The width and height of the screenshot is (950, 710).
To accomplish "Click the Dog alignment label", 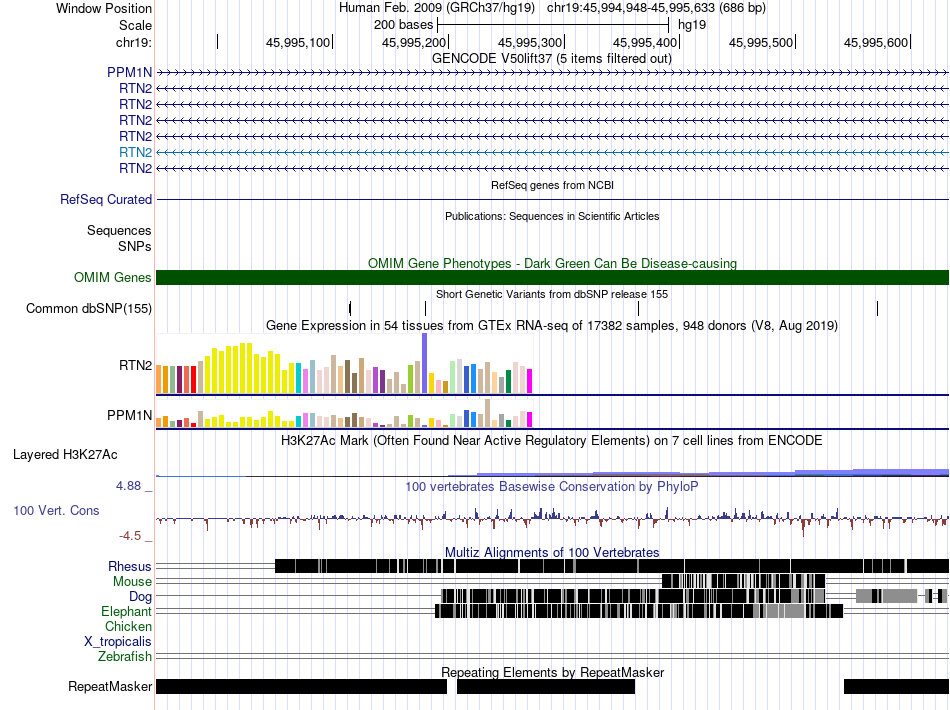I will [x=140, y=597].
